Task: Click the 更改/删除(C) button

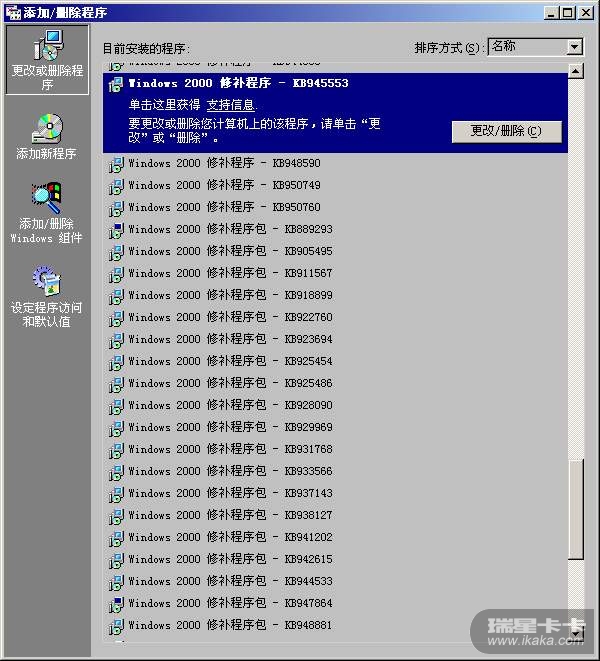Action: [506, 132]
